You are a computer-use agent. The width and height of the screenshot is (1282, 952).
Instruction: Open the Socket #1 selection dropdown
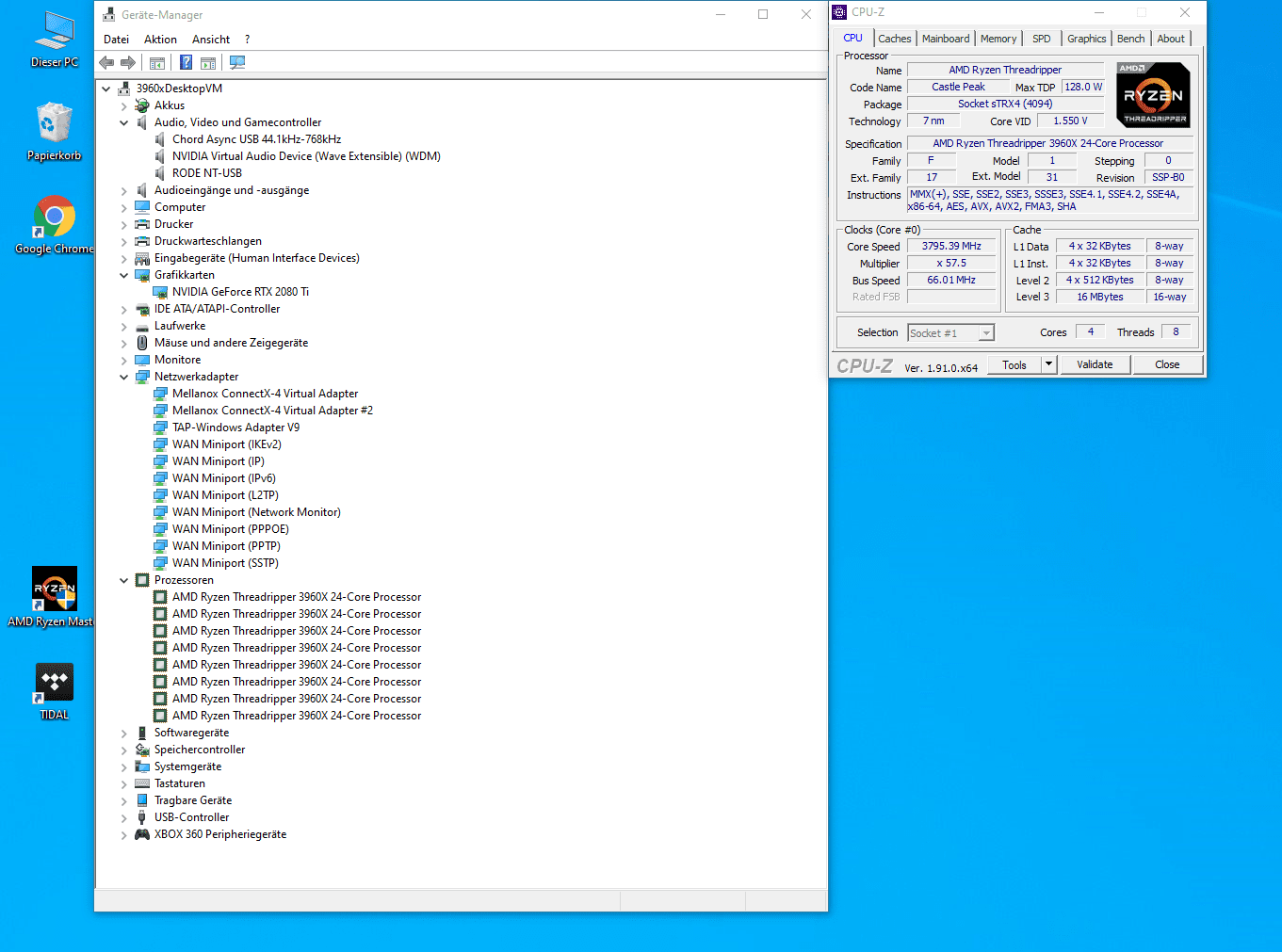(985, 333)
